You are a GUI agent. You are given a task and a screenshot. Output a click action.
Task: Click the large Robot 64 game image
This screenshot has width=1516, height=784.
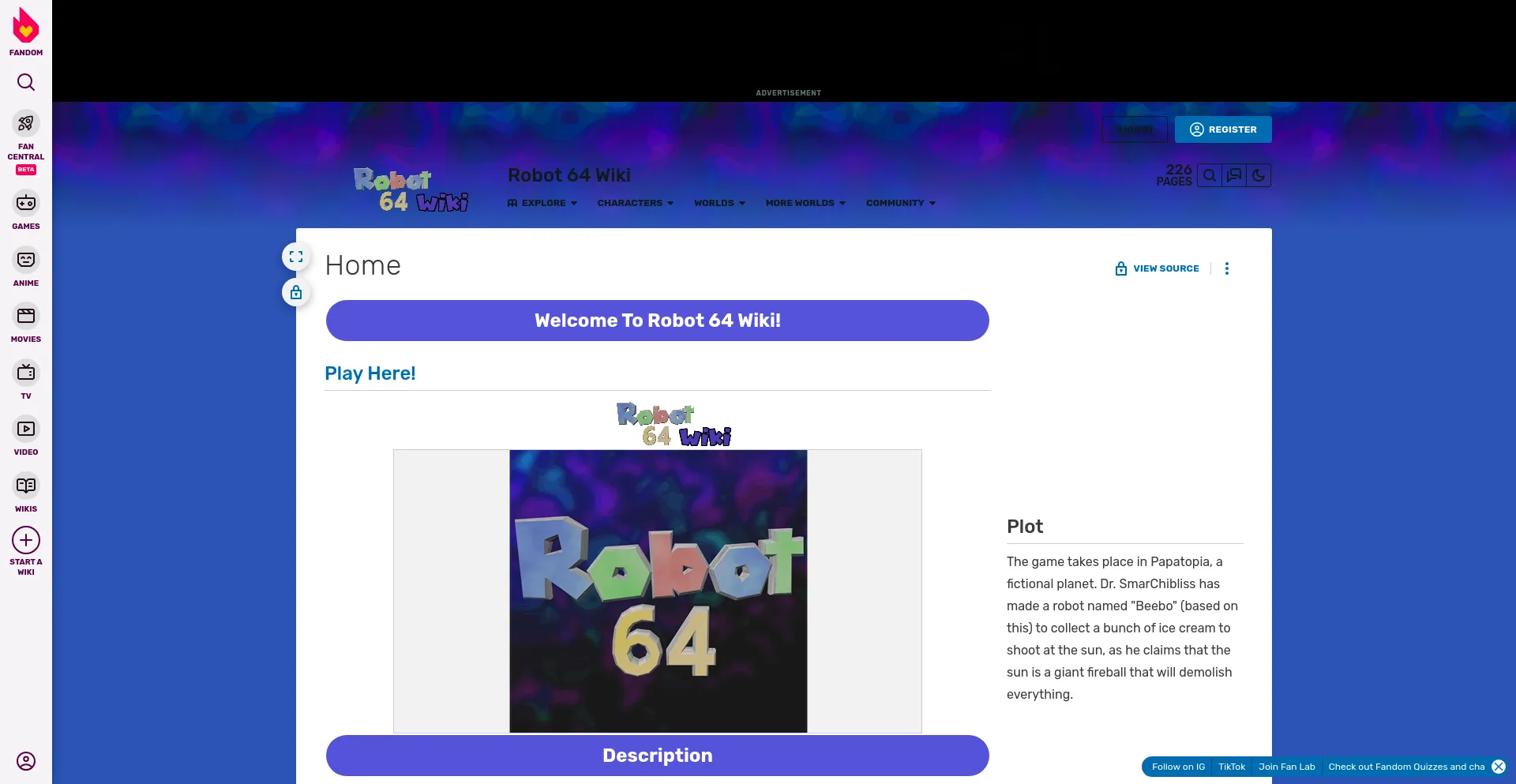coord(659,591)
